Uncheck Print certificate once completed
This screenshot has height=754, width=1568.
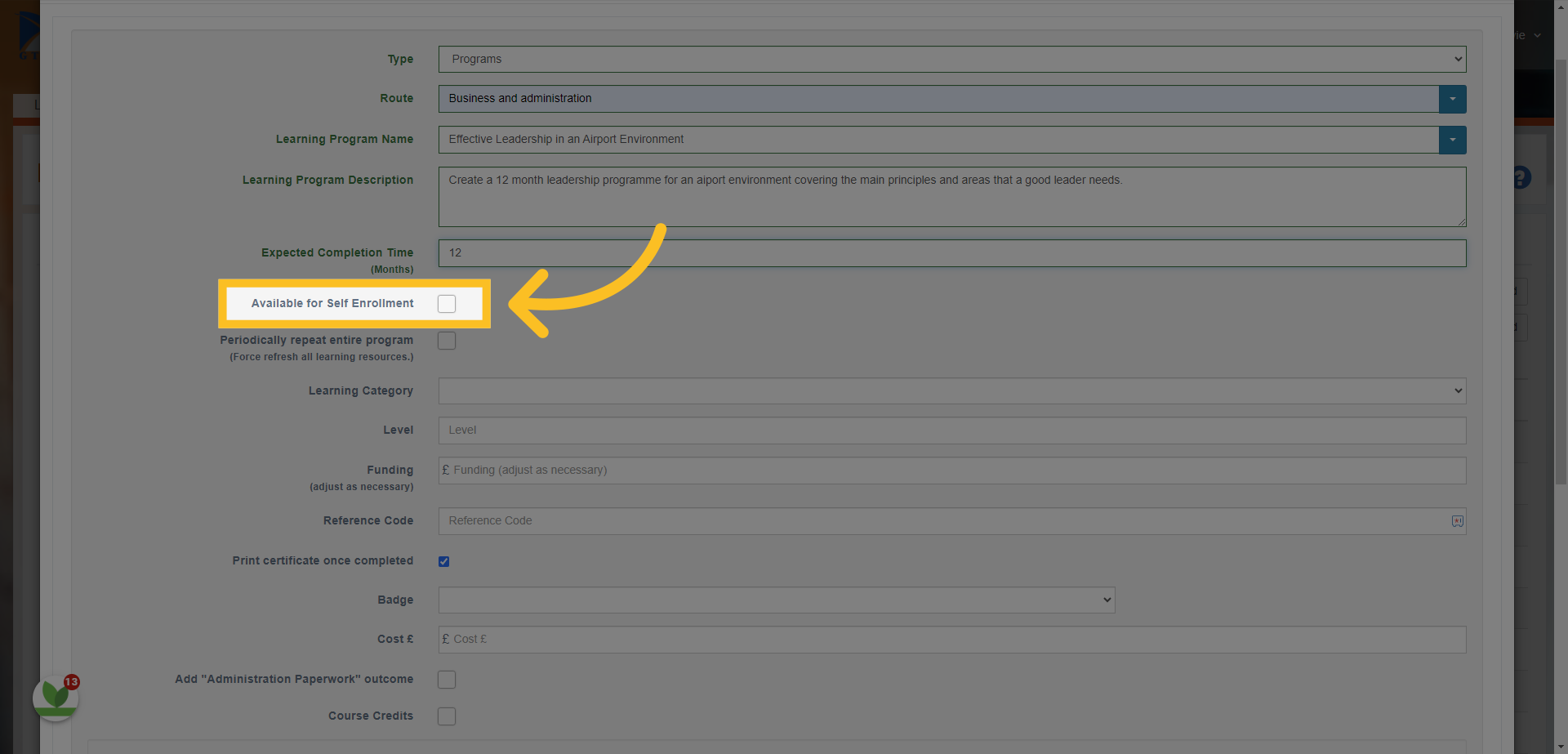[444, 561]
